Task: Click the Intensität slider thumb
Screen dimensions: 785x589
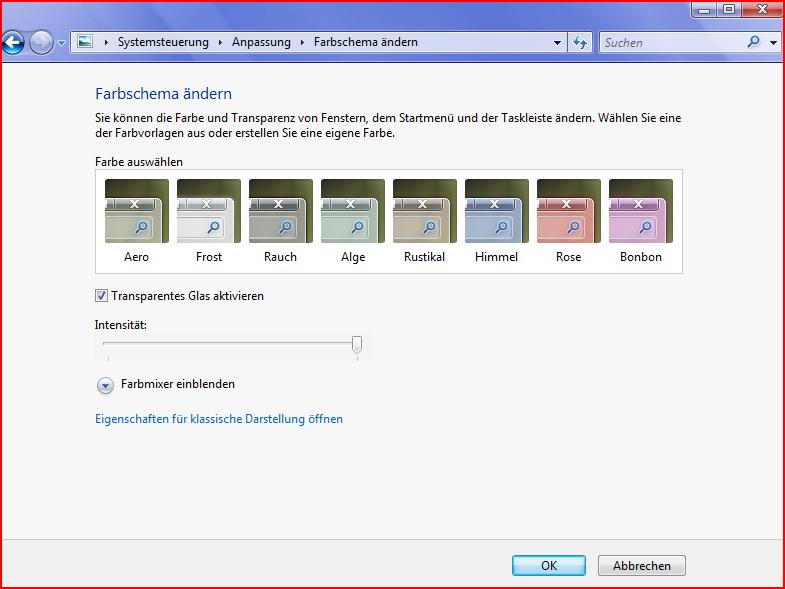Action: [x=356, y=345]
